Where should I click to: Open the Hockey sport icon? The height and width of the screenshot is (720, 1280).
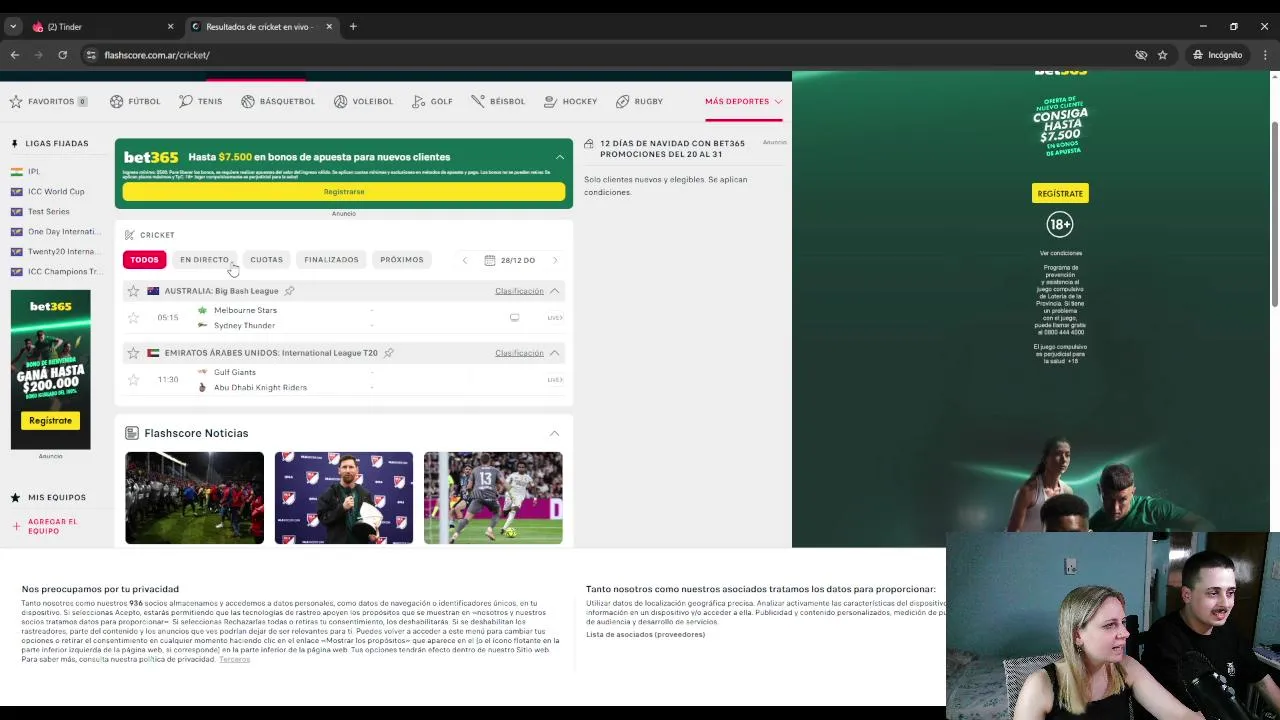pyautogui.click(x=551, y=101)
